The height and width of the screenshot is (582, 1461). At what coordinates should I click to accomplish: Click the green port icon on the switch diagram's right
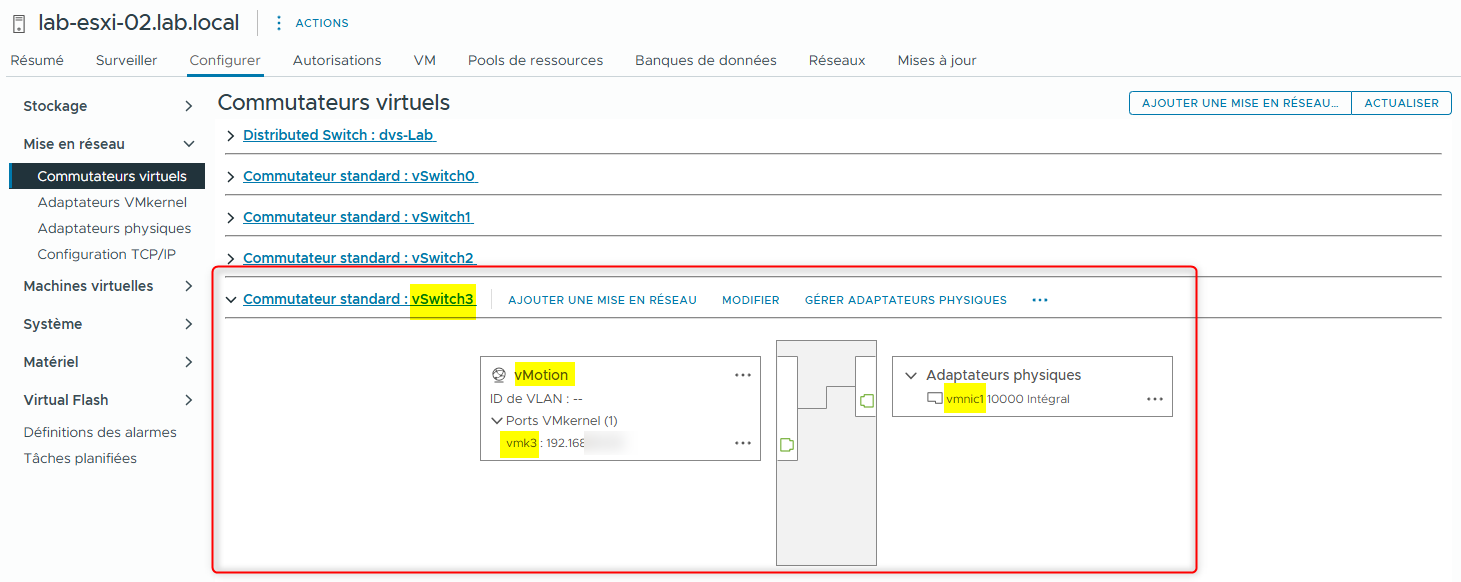coord(866,402)
